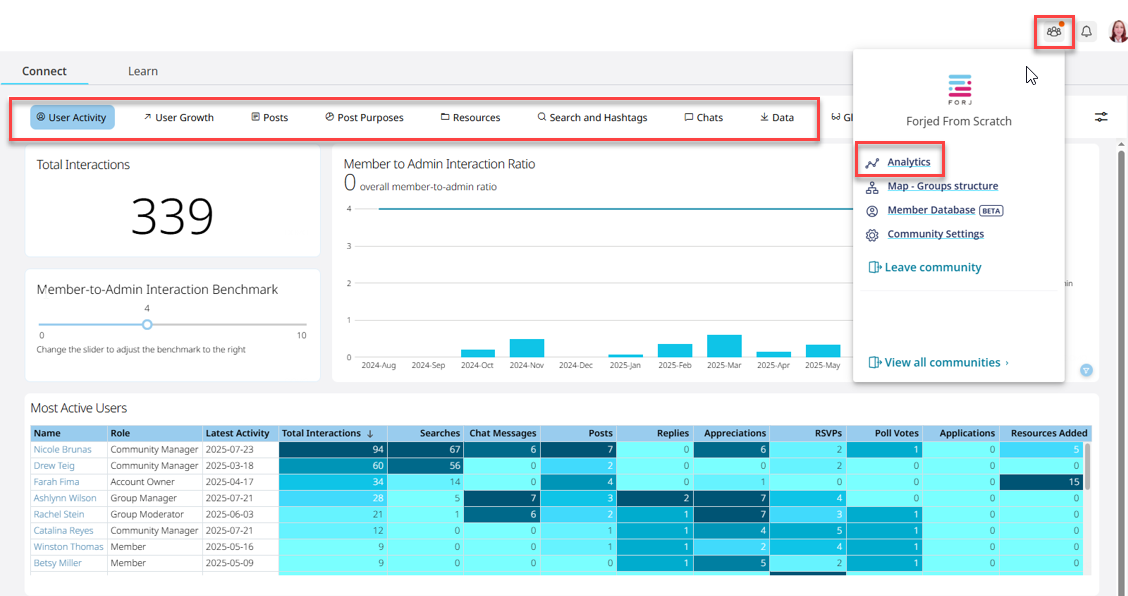
Task: Click the 2024-Nov bar in the chart
Action: 527,348
